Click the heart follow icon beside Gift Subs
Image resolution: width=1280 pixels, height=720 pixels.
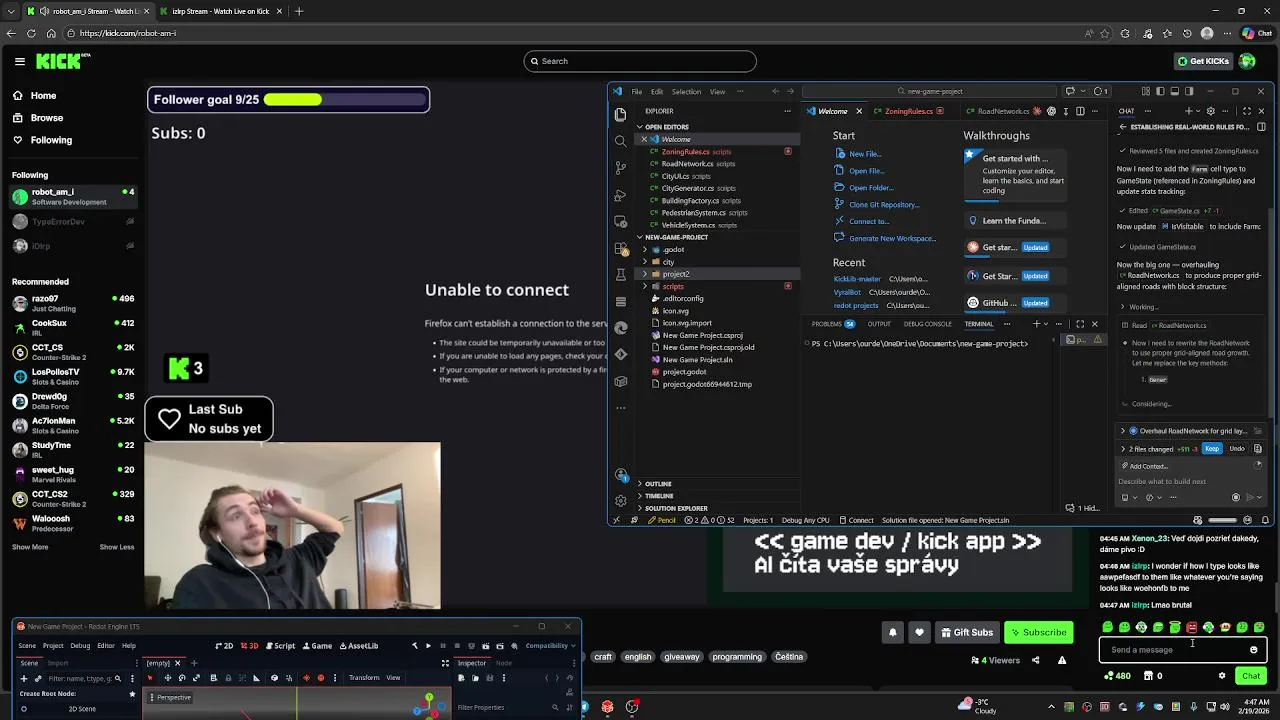[x=919, y=632]
